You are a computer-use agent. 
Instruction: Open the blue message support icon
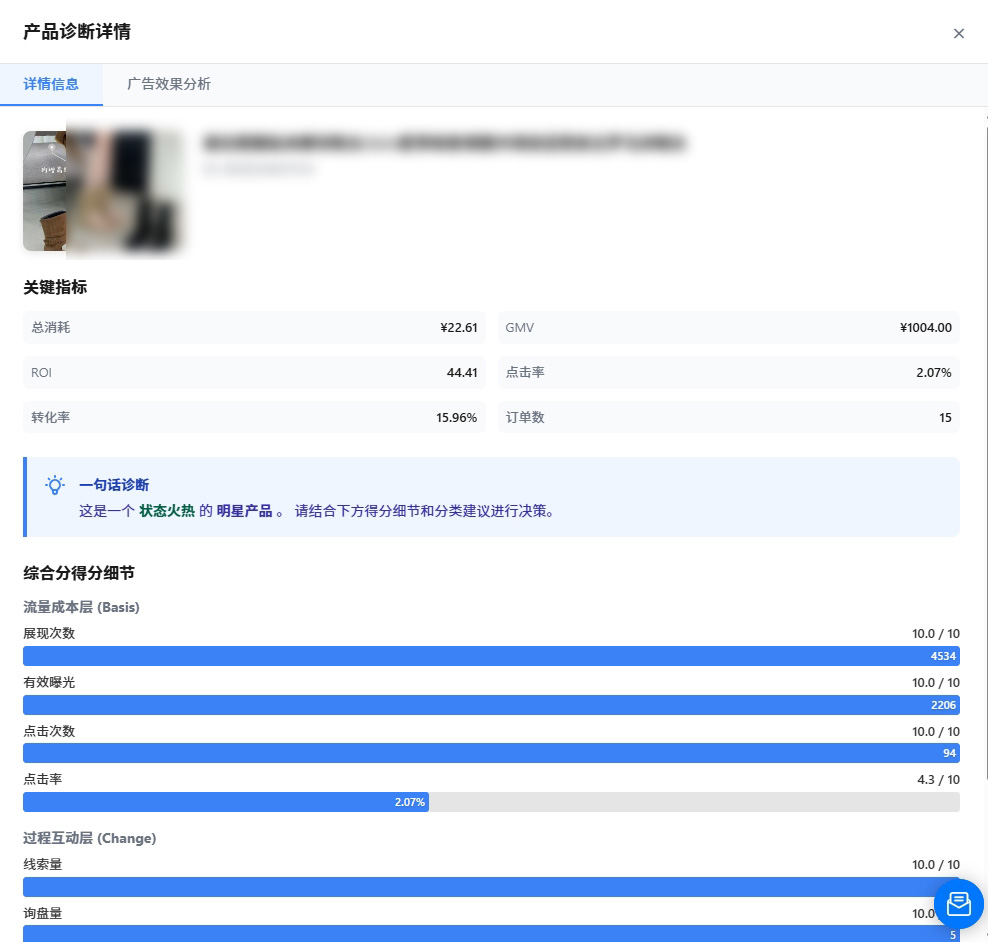(x=958, y=903)
